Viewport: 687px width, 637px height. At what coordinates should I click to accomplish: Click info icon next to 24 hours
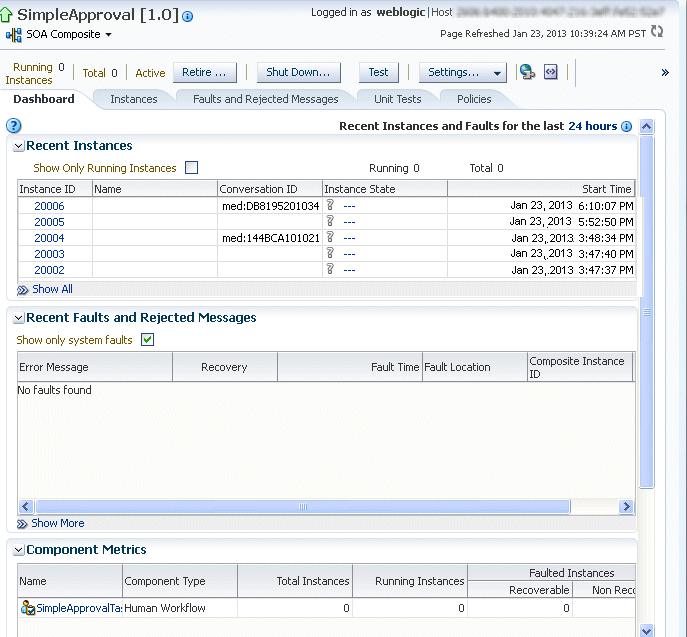[627, 126]
